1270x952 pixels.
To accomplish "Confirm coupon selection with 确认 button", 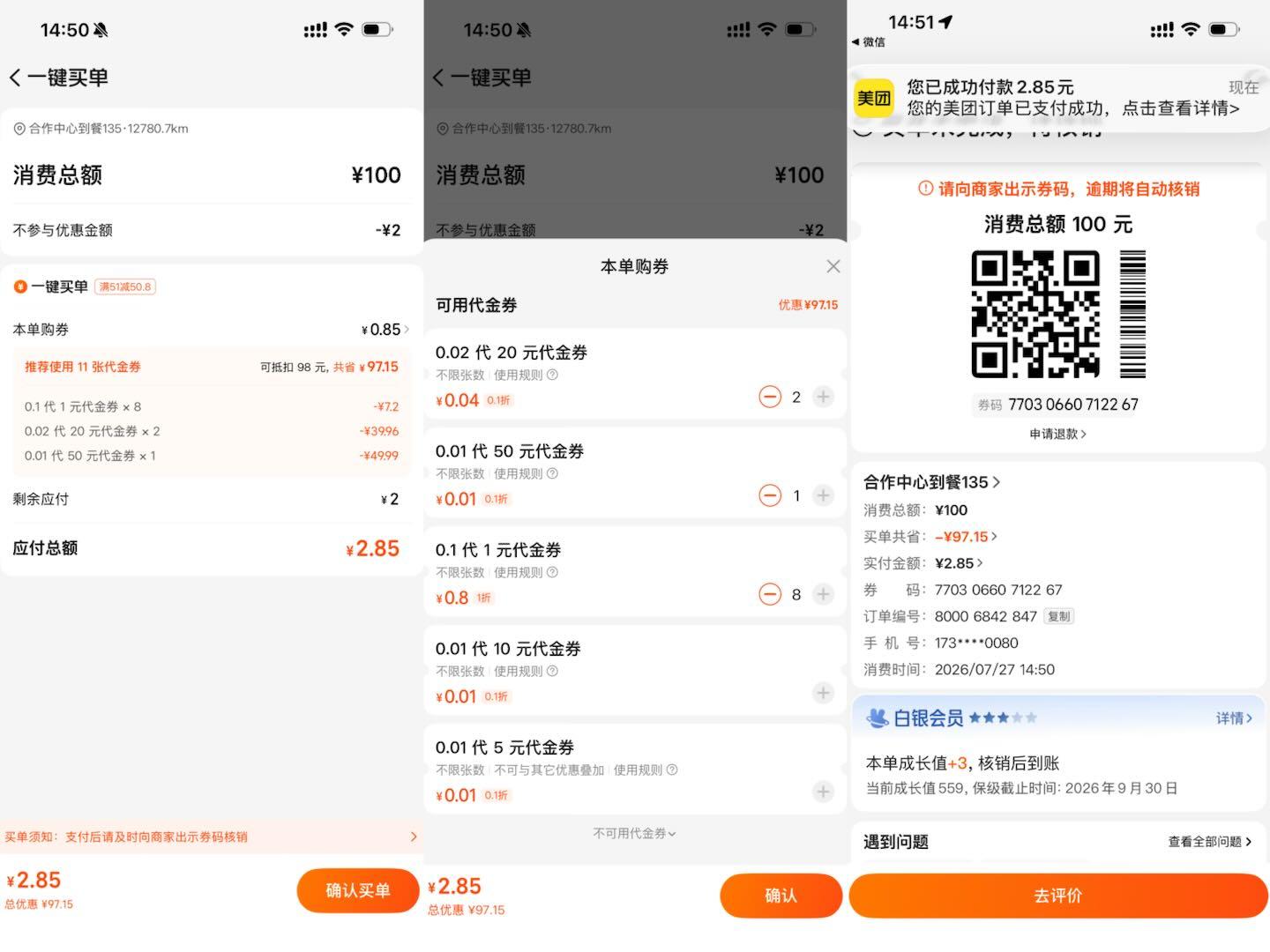I will pyautogui.click(x=781, y=896).
